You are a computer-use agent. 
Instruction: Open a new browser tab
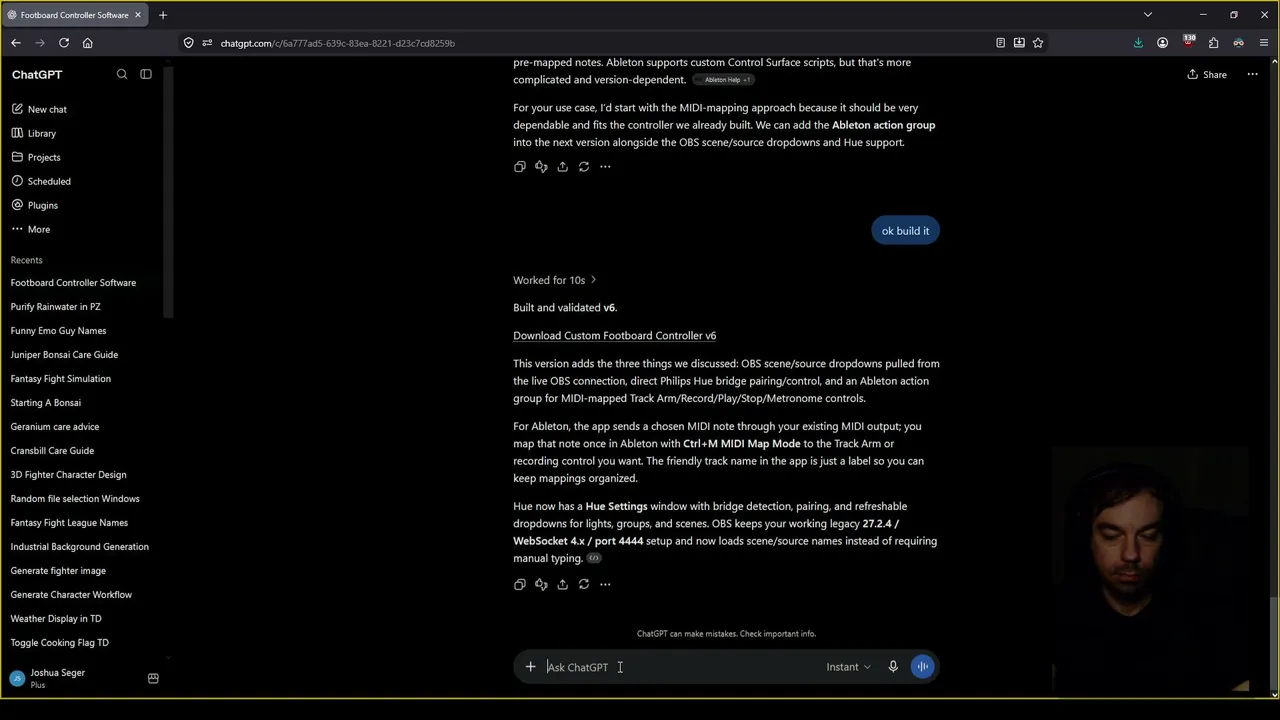click(x=163, y=15)
